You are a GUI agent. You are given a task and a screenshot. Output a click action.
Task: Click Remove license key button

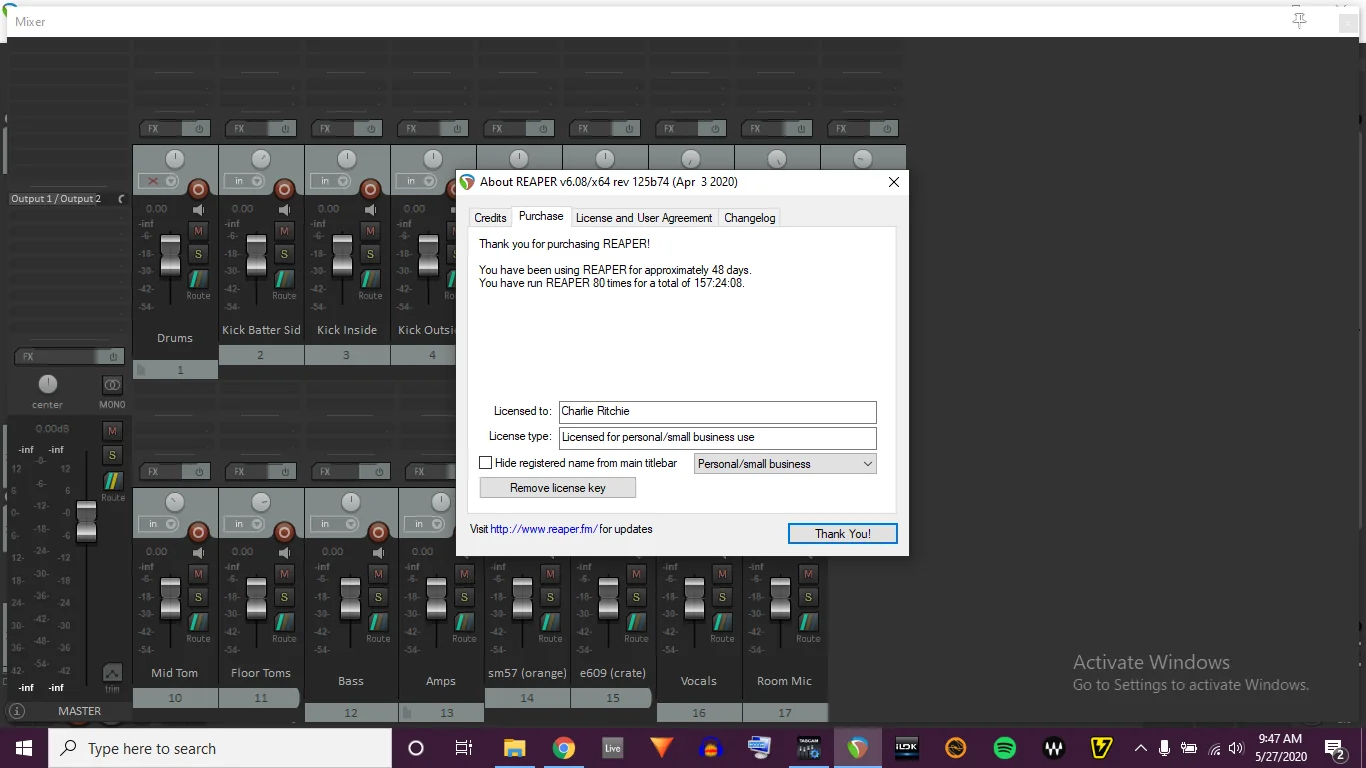(x=558, y=488)
